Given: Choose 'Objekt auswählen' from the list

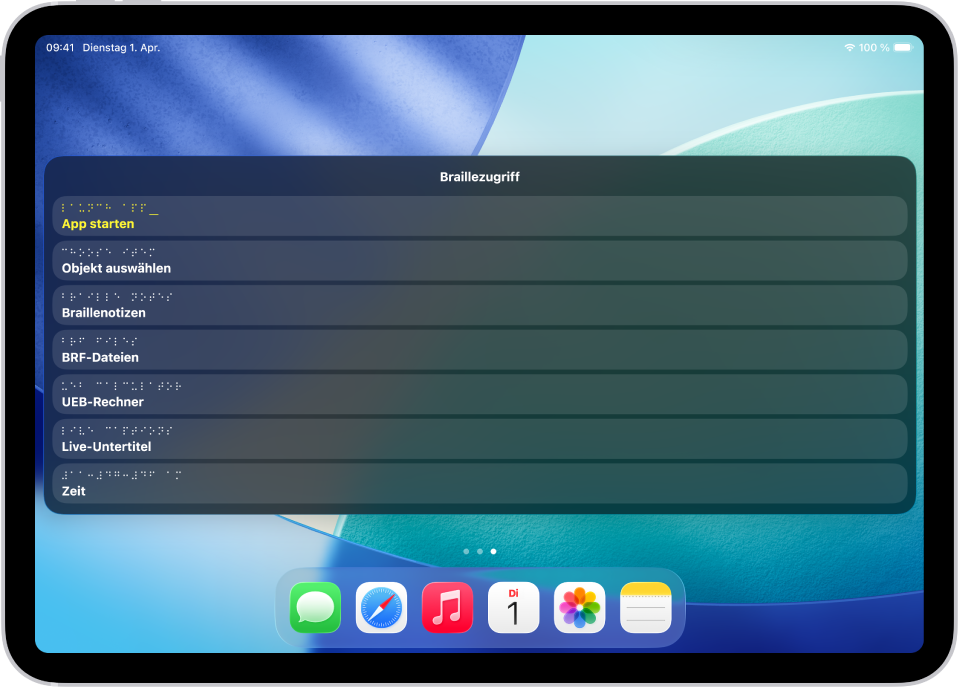Looking at the screenshot, I should [480, 260].
